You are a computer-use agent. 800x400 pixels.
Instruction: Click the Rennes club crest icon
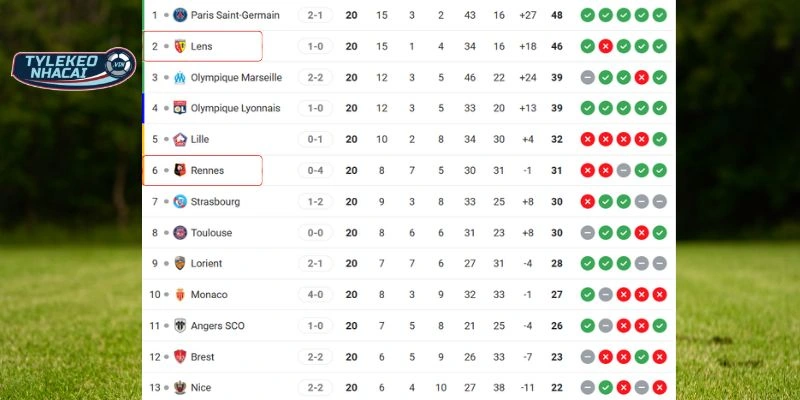pos(180,170)
